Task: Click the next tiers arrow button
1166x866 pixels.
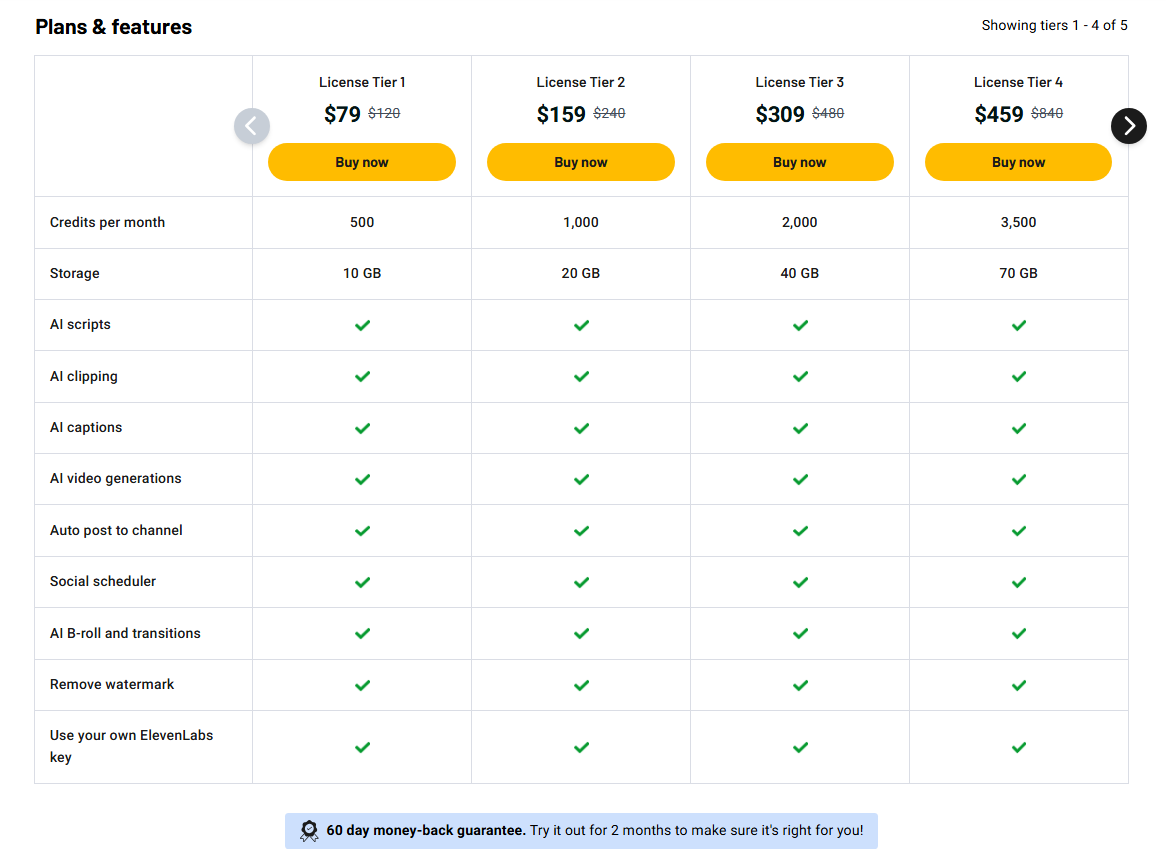Action: pos(1128,126)
